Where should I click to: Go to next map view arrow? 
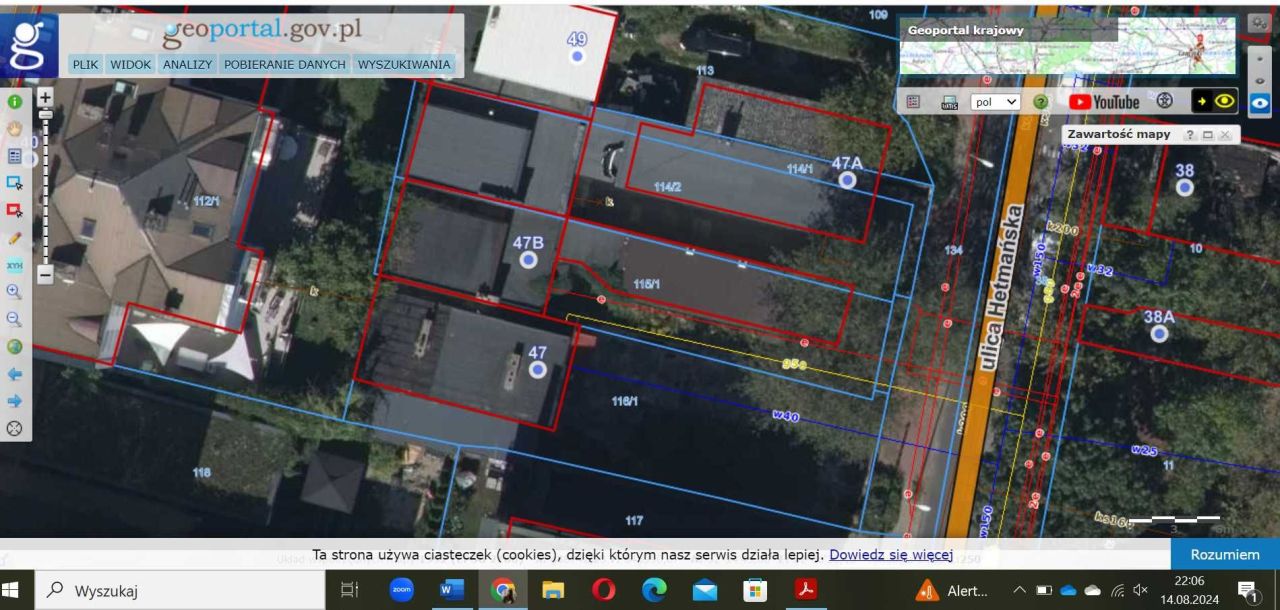tap(14, 401)
